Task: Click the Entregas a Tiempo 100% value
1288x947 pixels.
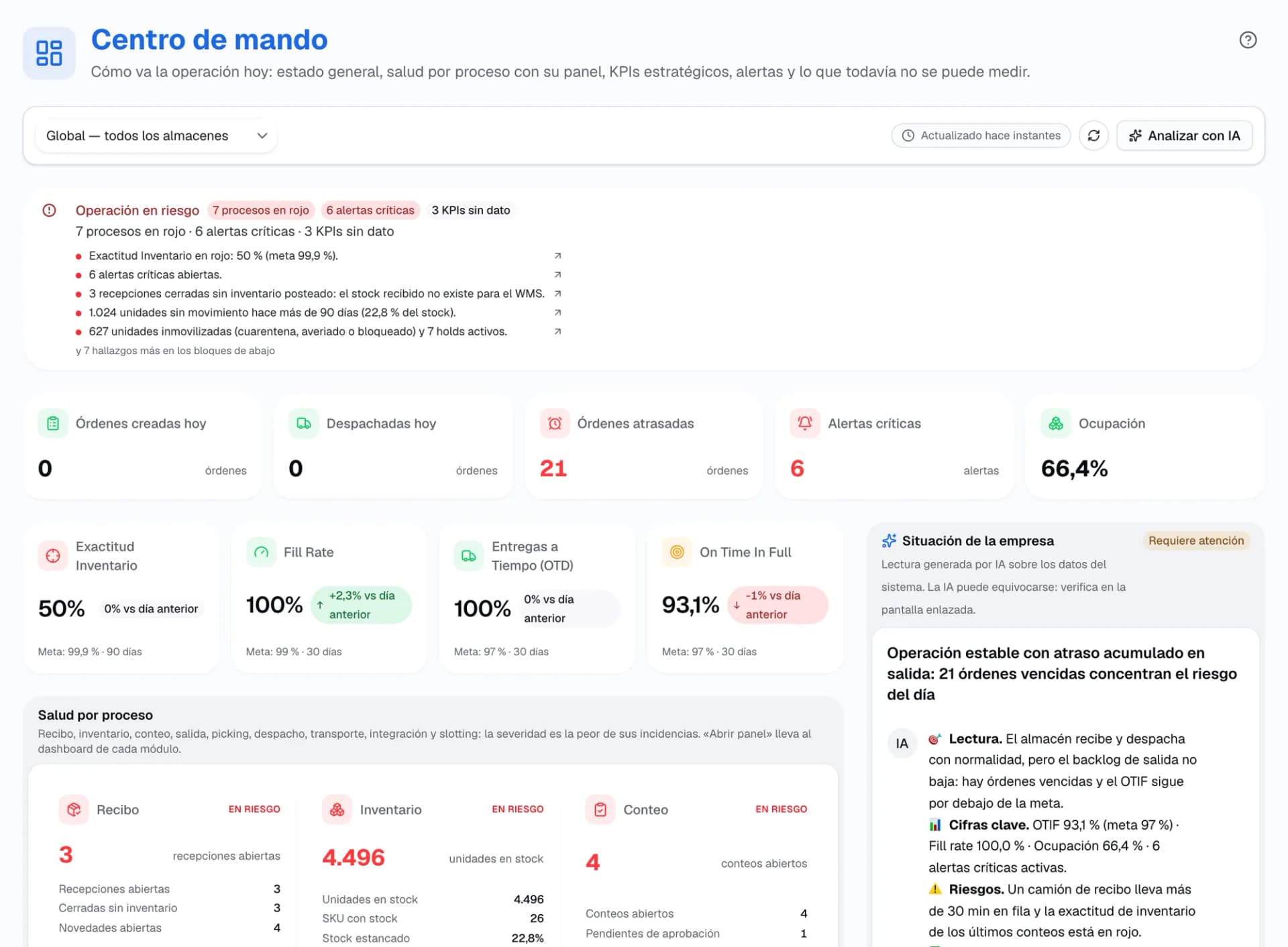Action: [482, 608]
